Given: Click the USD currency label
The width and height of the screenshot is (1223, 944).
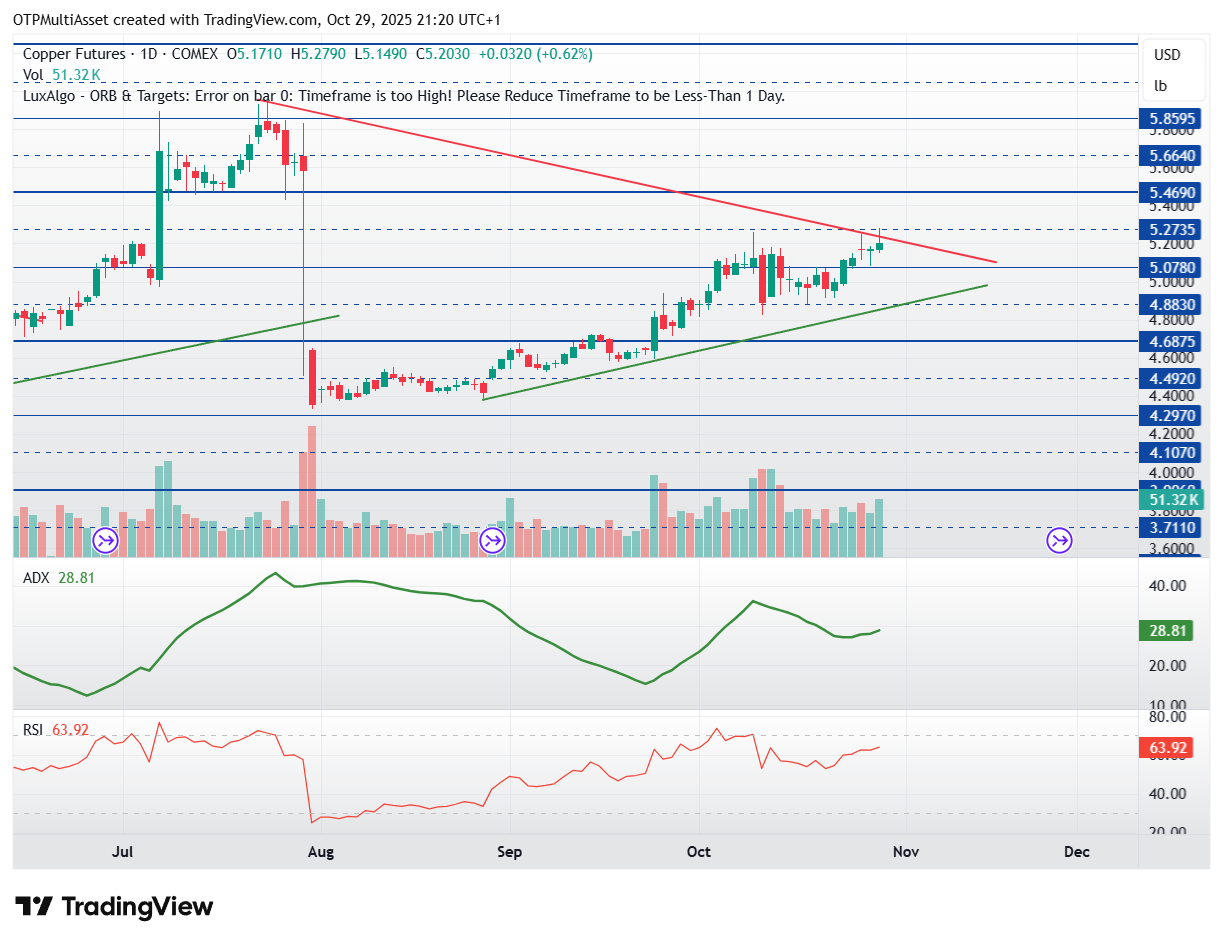Looking at the screenshot, I should [1167, 55].
